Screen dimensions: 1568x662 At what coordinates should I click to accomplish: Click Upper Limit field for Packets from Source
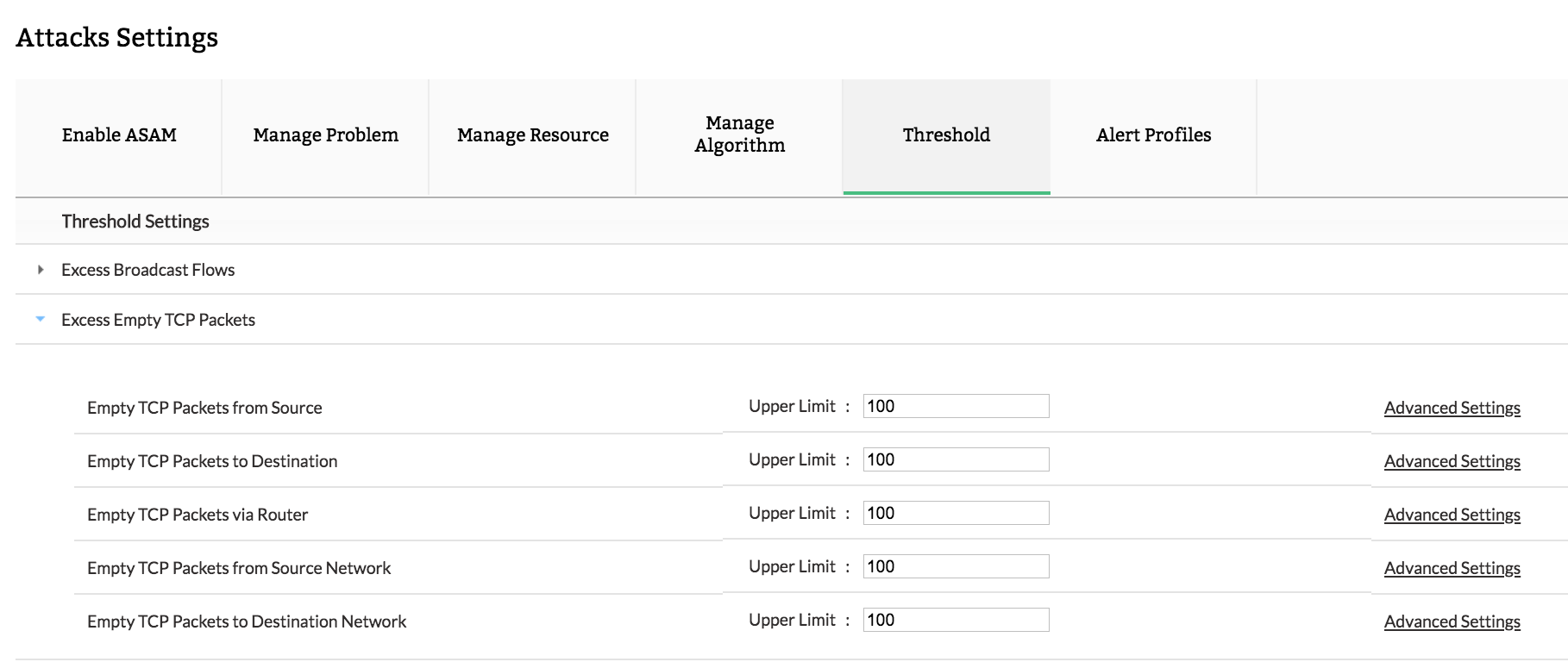[956, 406]
